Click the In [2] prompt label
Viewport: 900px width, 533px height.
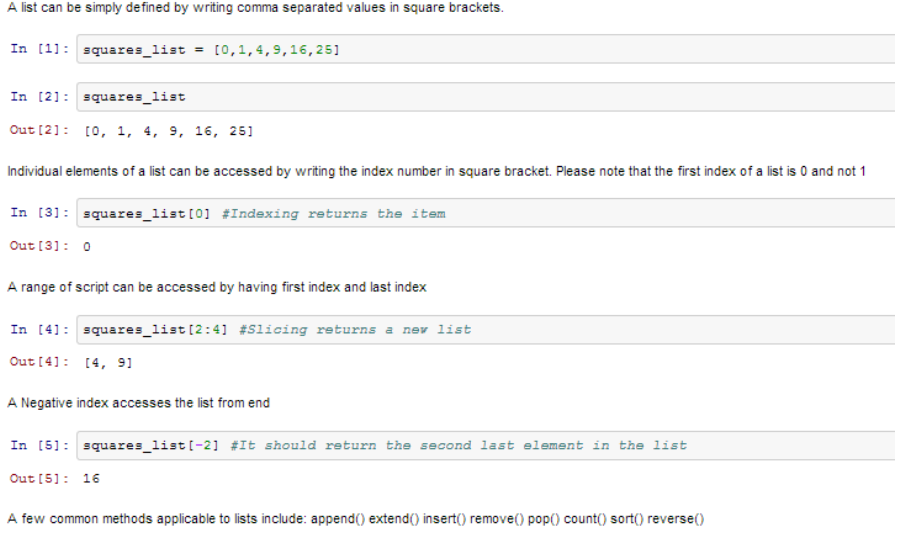39,96
